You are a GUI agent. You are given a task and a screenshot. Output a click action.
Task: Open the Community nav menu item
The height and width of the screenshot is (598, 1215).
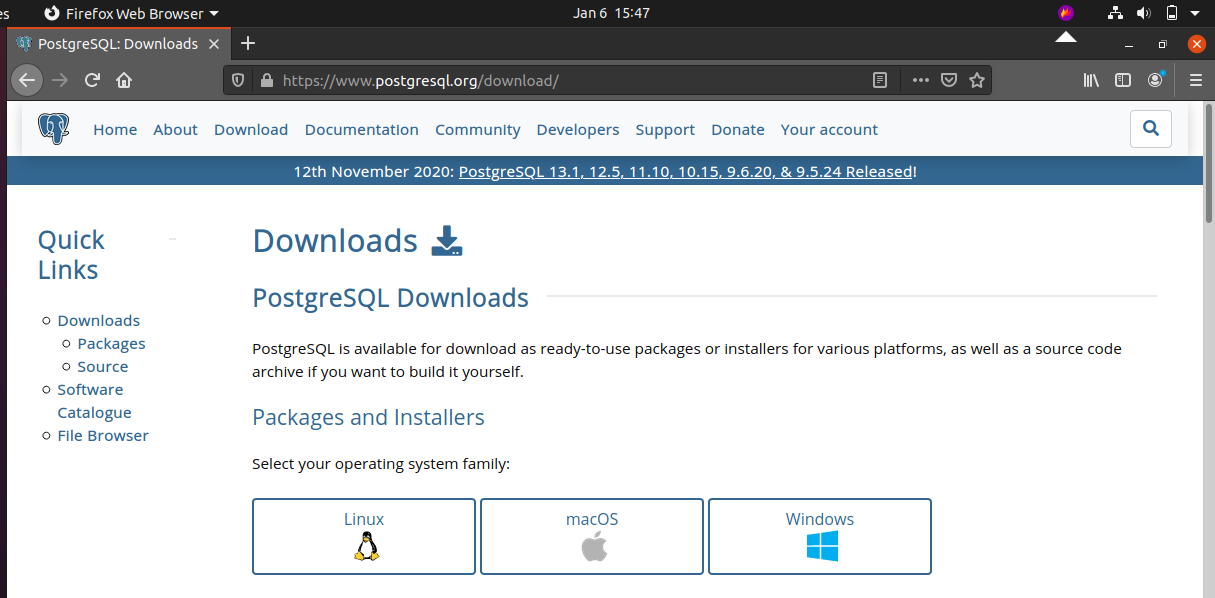tap(477, 130)
